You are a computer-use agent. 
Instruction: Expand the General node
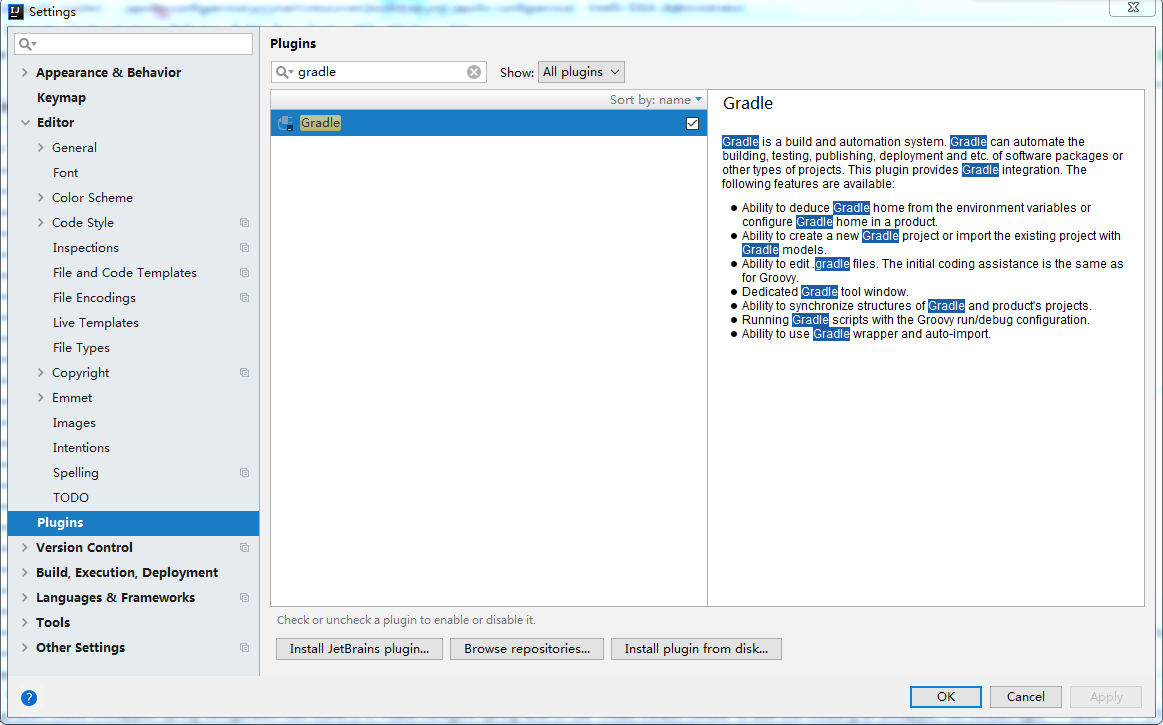[x=41, y=148]
